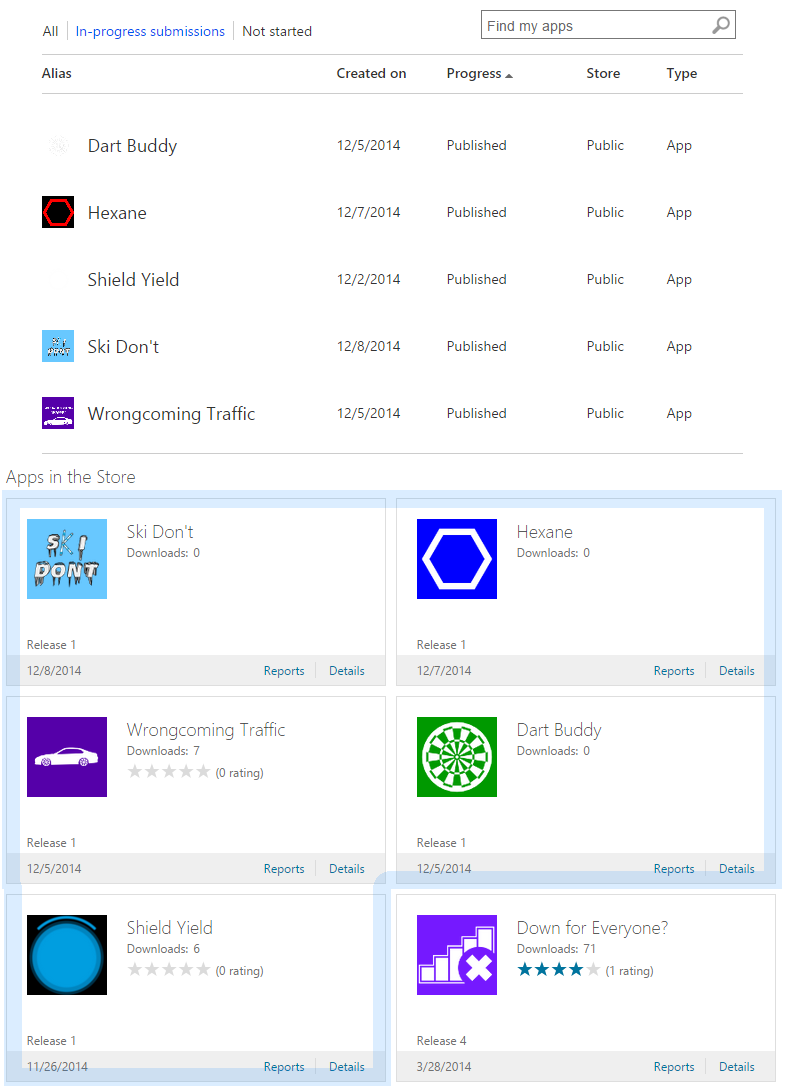This screenshot has width=795, height=1089.
Task: Open Details for Wrongcoming Traffic card
Action: [346, 869]
